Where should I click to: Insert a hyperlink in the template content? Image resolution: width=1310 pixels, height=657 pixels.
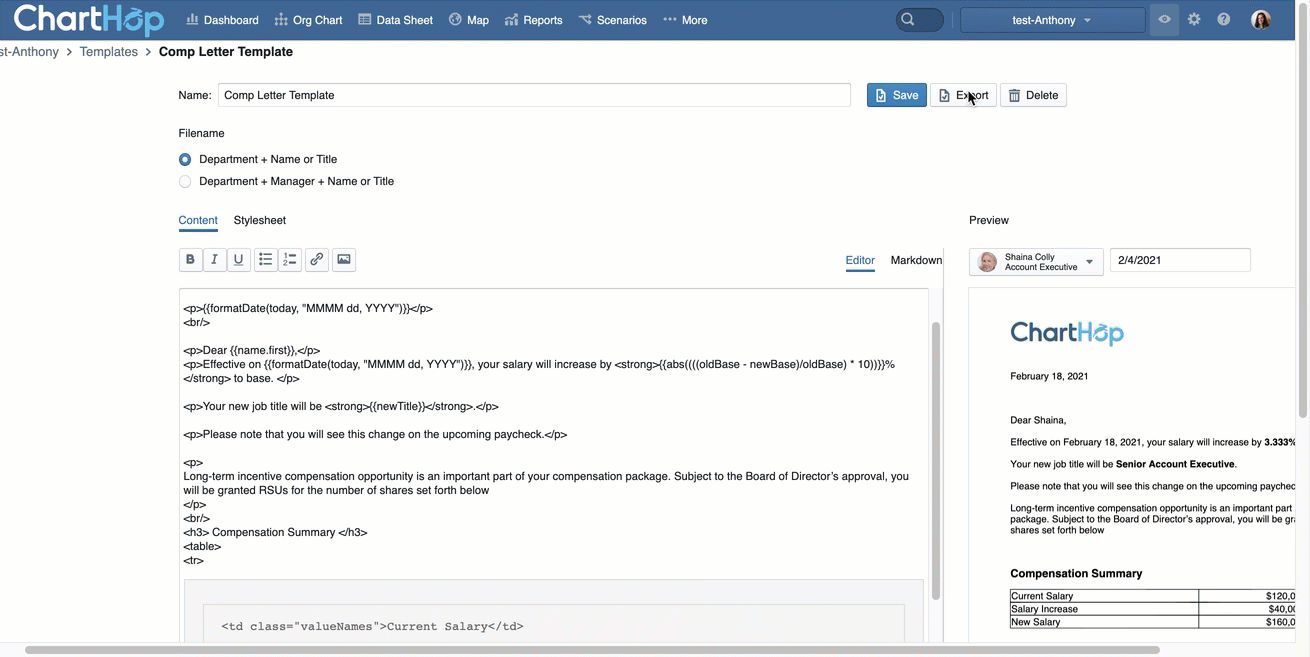pyautogui.click(x=316, y=259)
